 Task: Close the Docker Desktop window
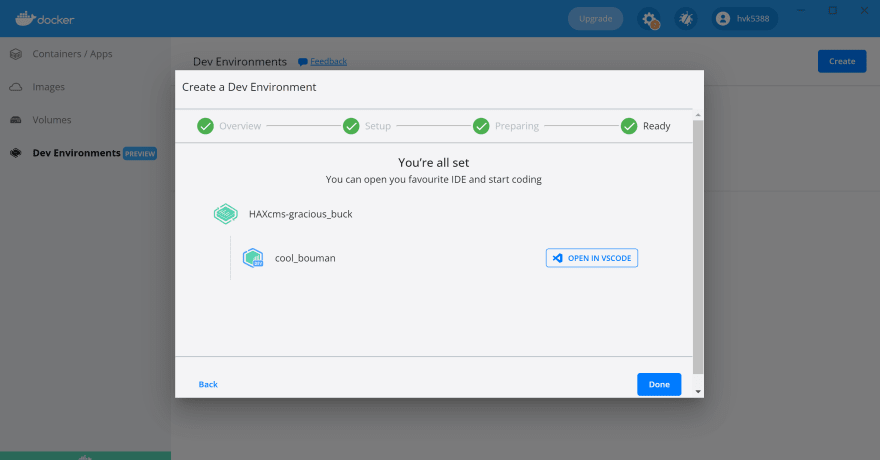coord(864,11)
